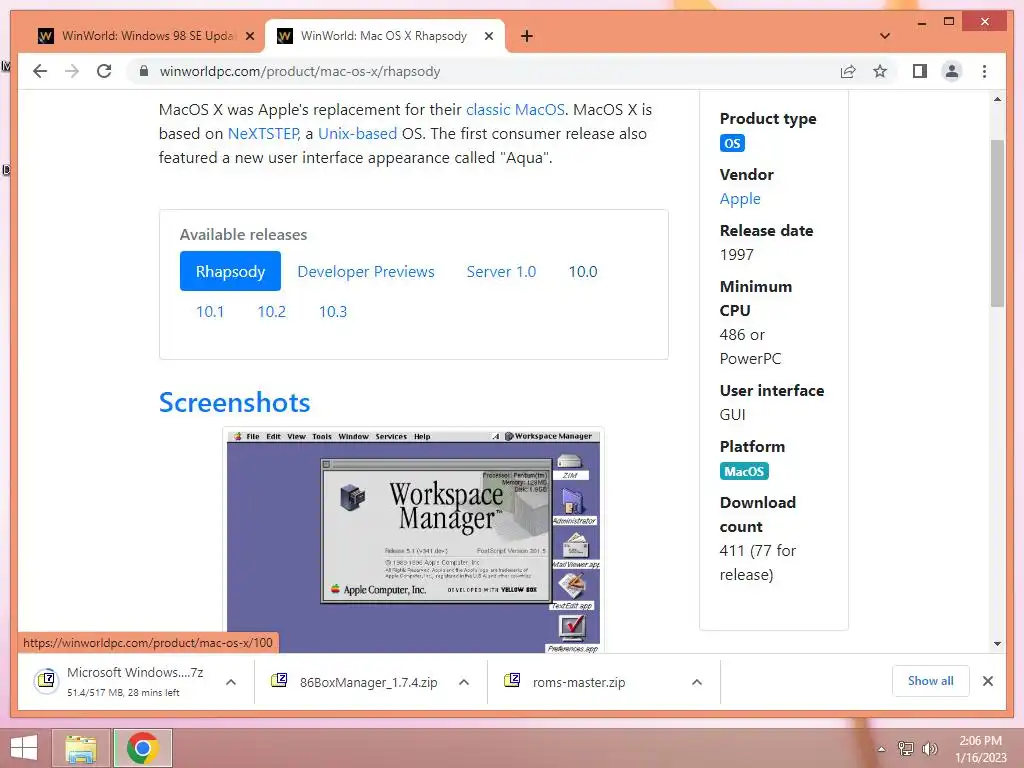The image size is (1024, 768).
Task: Show all downloads
Action: (x=931, y=681)
